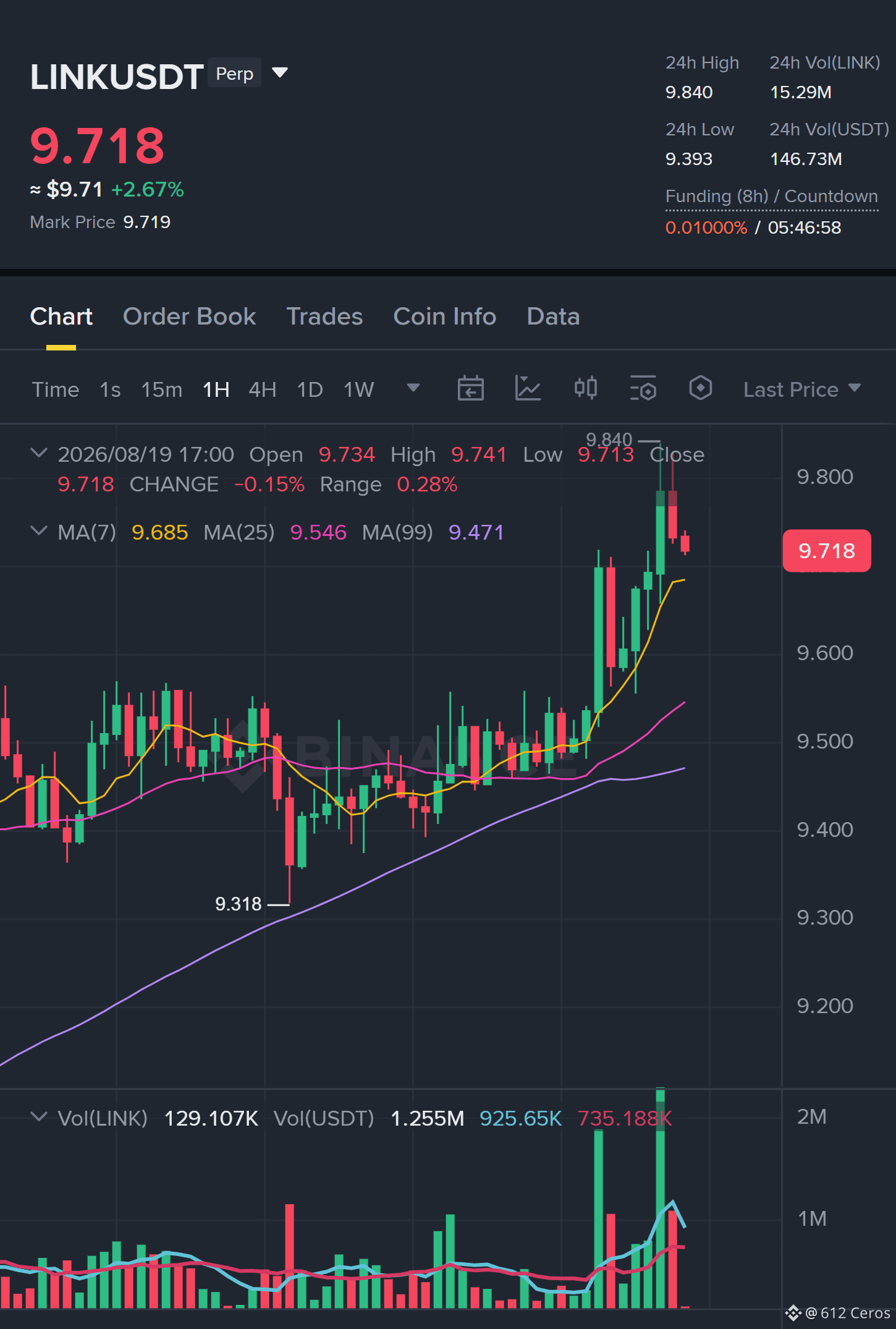Open the chart indicators line icon
The image size is (896, 1329).
coord(528,389)
